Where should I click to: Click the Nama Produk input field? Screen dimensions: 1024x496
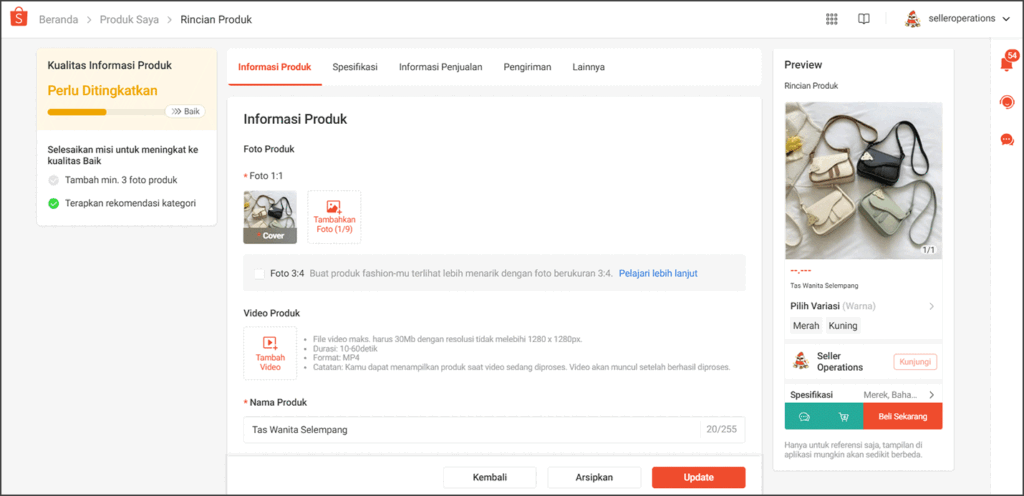tap(494, 430)
